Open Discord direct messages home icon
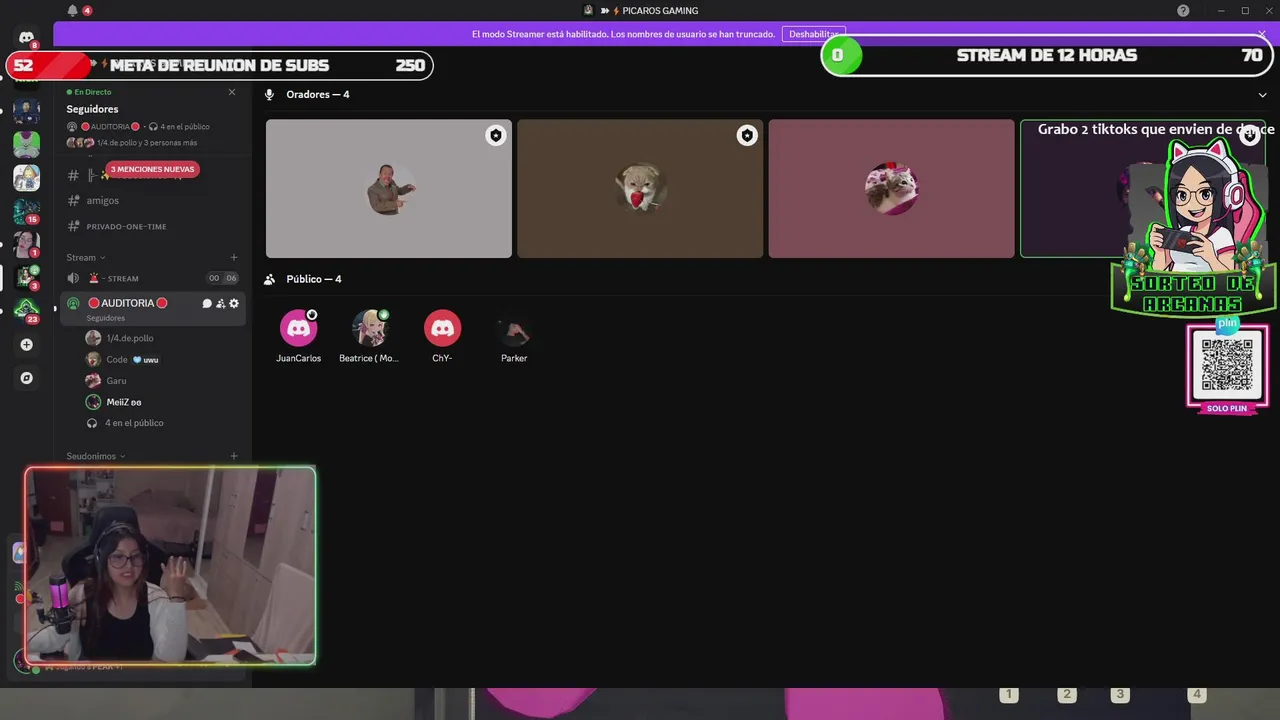The image size is (1280, 720). tap(27, 38)
